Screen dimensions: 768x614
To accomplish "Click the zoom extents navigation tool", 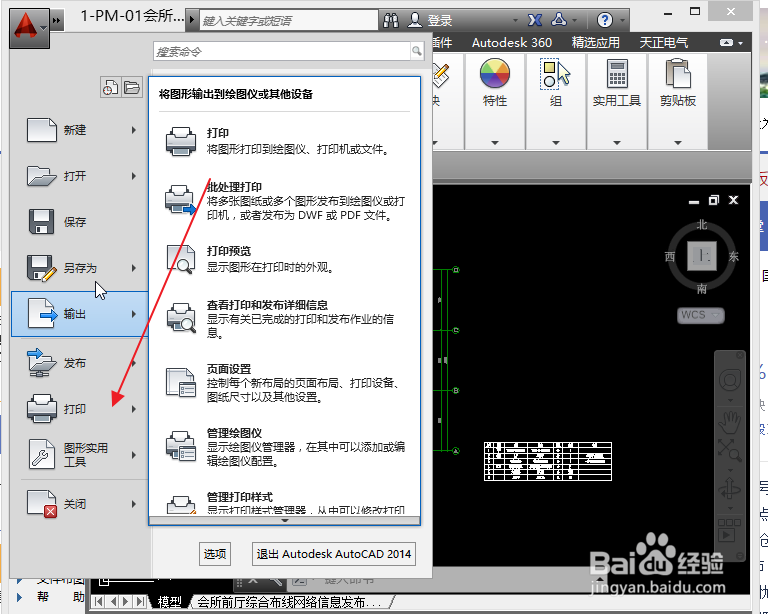I will (x=729, y=450).
